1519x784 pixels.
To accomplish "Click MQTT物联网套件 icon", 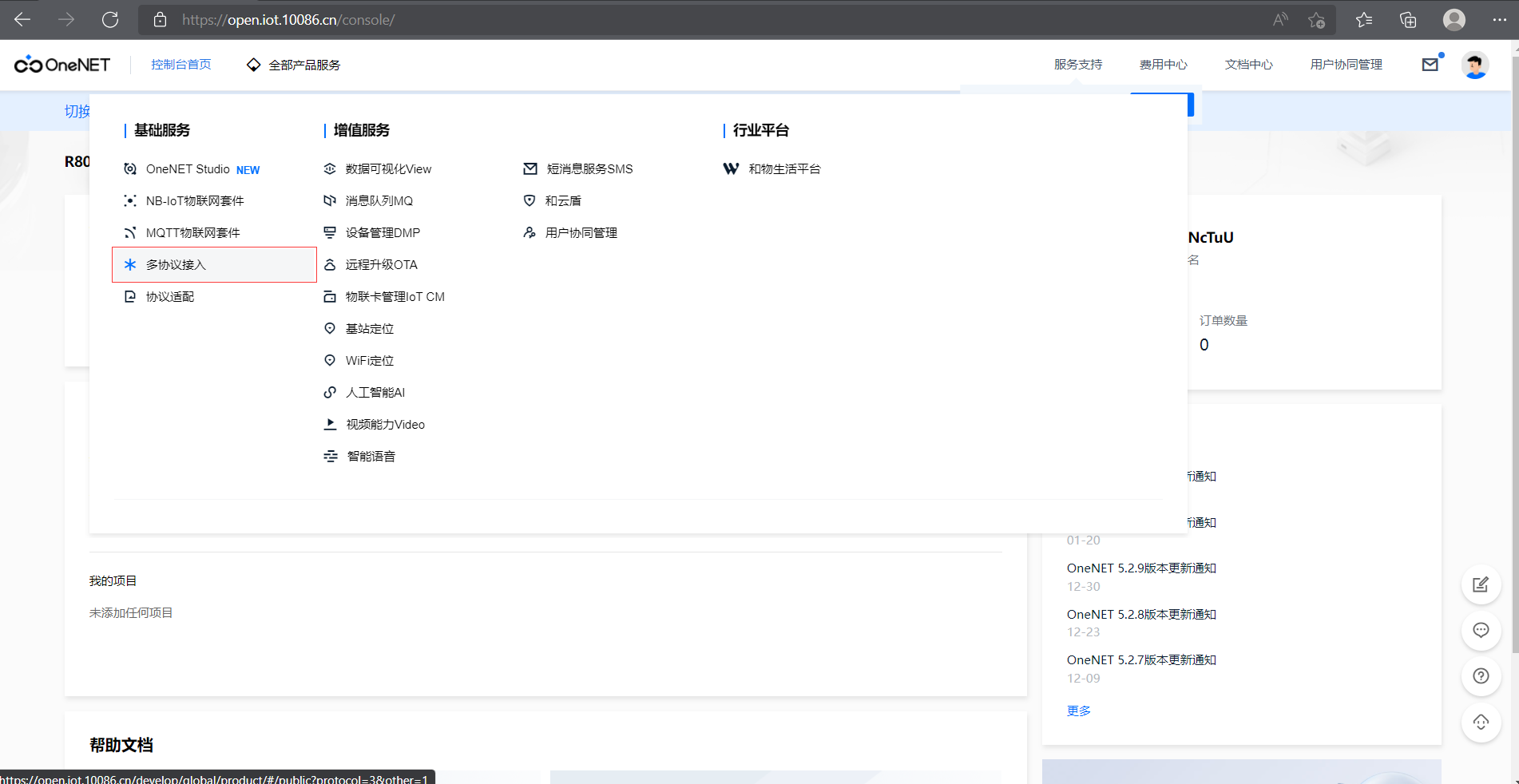I will pos(130,233).
